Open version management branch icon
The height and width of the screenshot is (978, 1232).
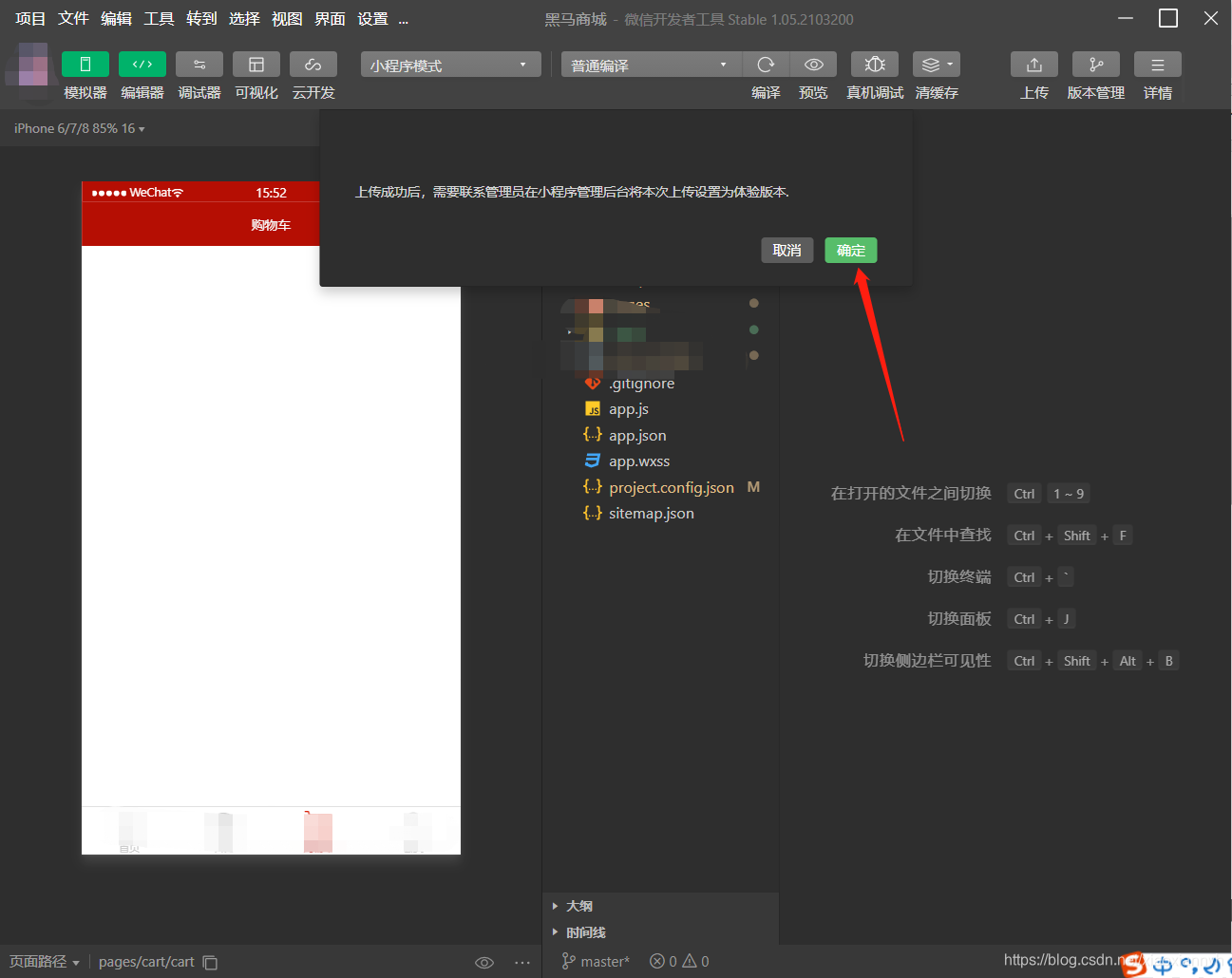1096,64
